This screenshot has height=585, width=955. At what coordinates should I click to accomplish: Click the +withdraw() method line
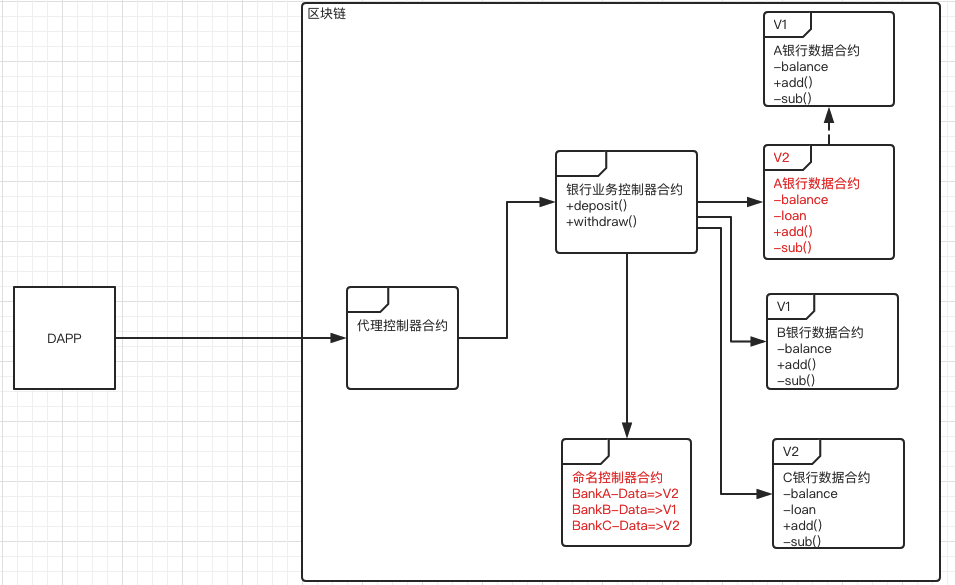click(601, 222)
